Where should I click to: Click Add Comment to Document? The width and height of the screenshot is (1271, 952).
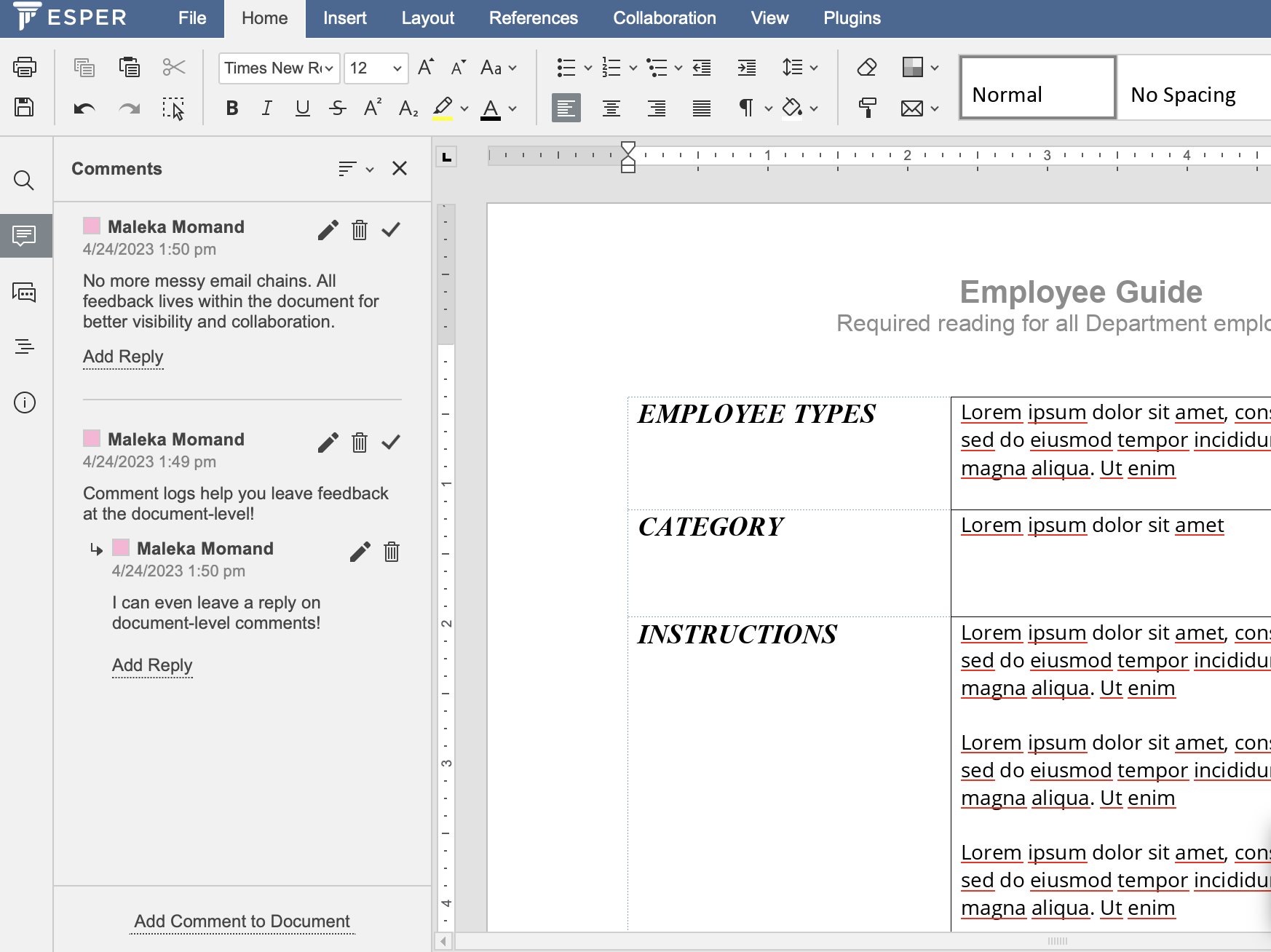(242, 921)
